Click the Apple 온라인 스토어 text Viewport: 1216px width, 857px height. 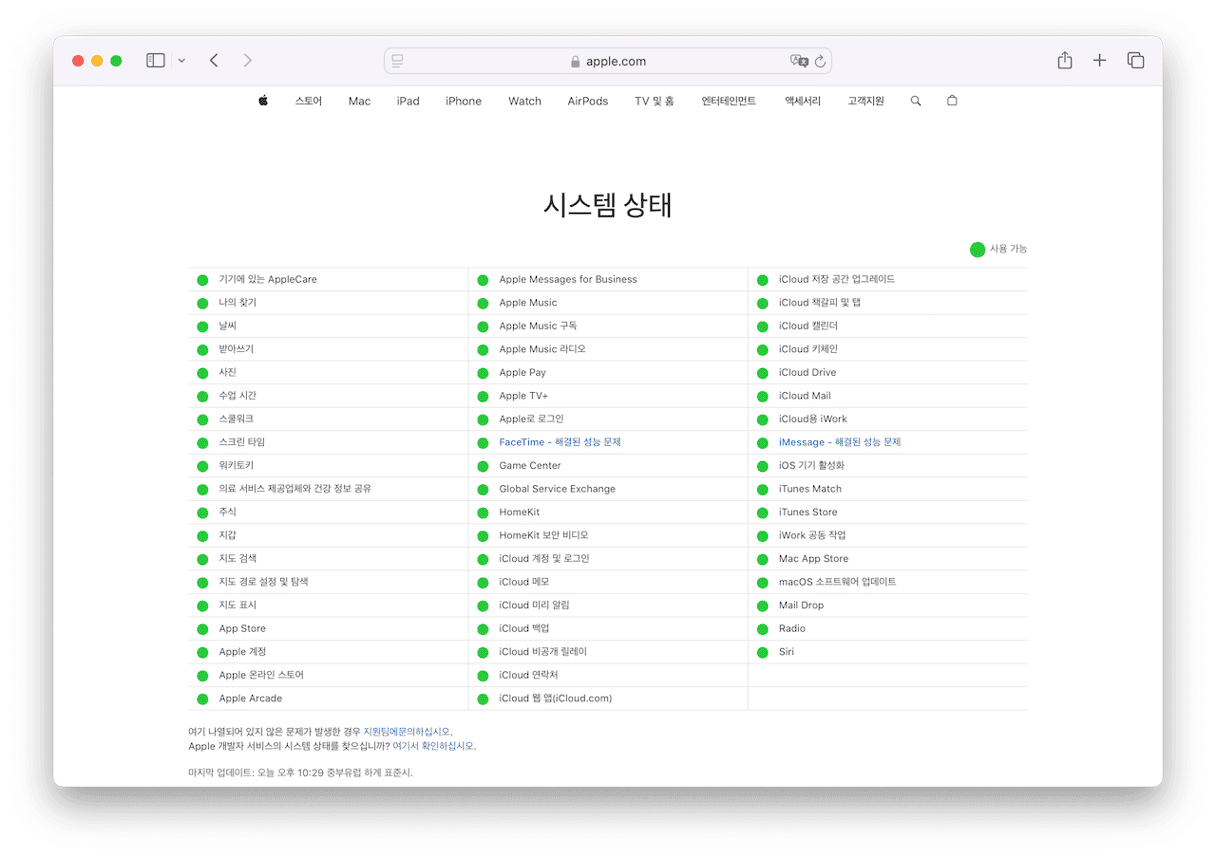[261, 675]
